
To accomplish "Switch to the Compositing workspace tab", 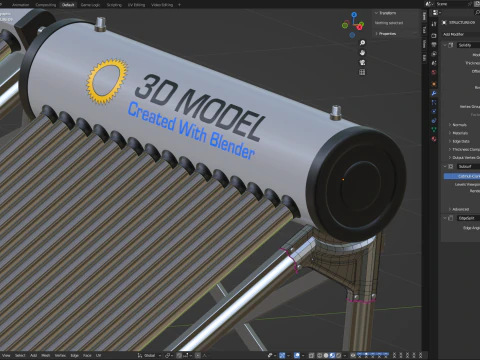I will (46, 5).
